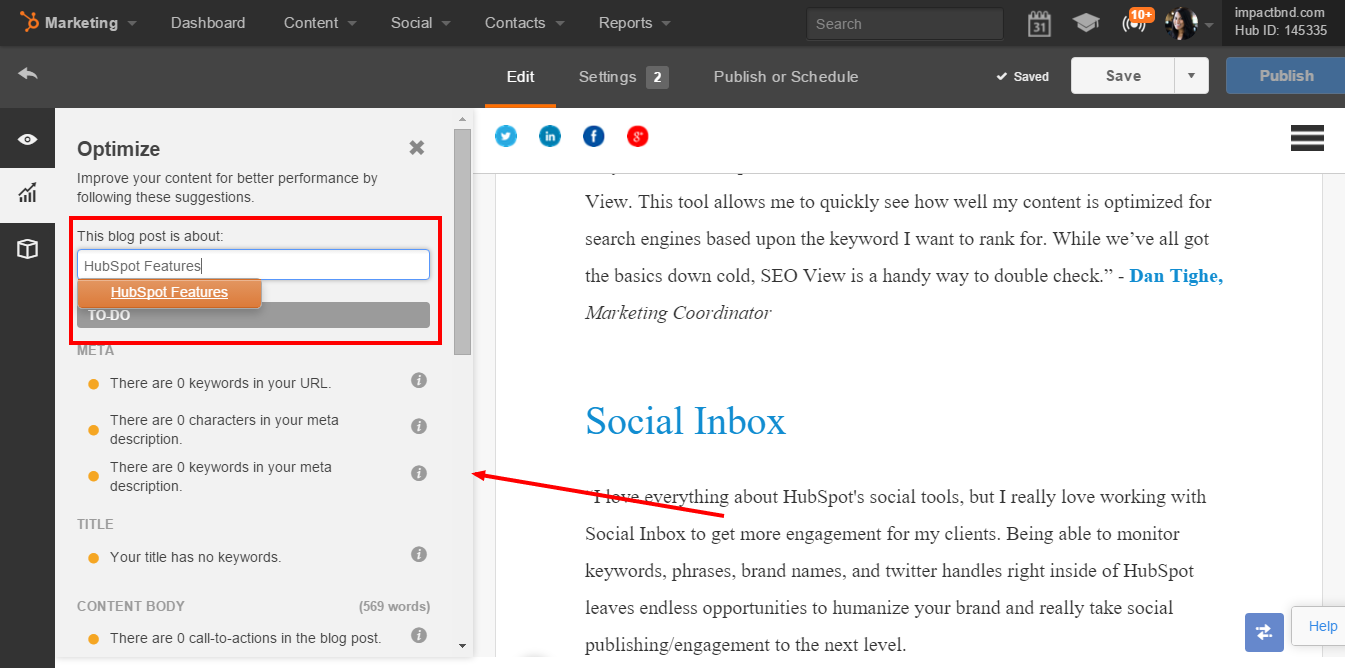
Task: Click info icon for meta description characters
Action: pyautogui.click(x=419, y=426)
